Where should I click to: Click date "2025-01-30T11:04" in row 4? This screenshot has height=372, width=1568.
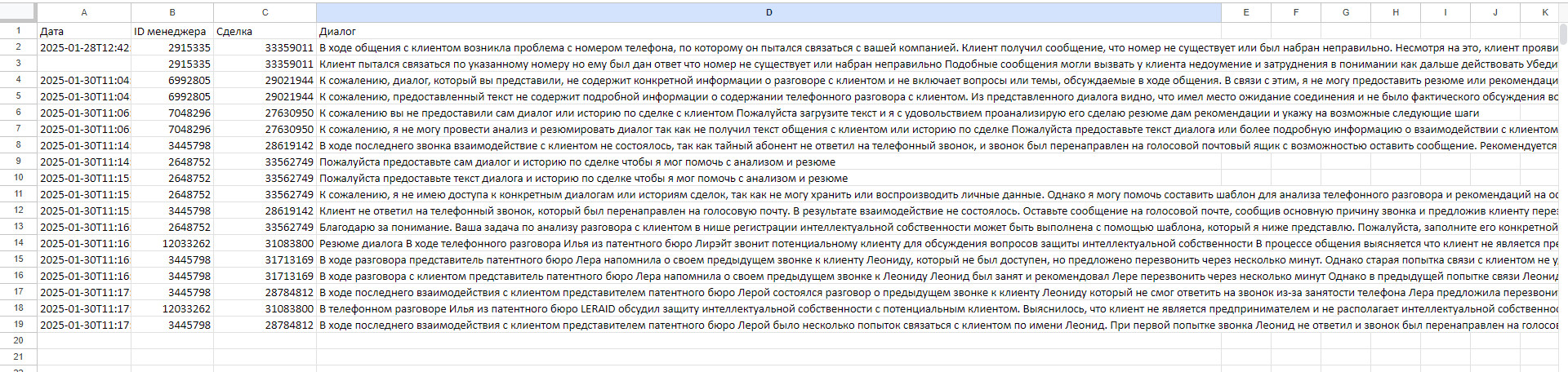pyautogui.click(x=84, y=80)
